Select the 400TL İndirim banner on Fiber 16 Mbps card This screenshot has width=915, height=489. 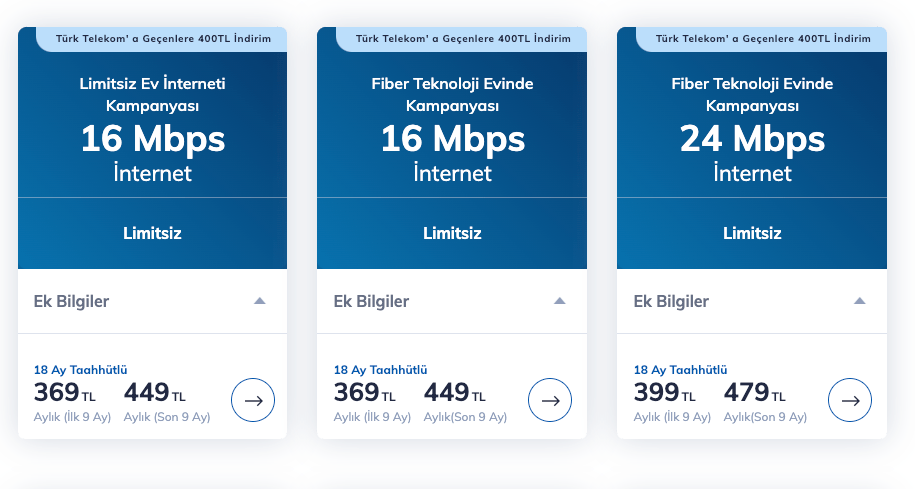(463, 38)
